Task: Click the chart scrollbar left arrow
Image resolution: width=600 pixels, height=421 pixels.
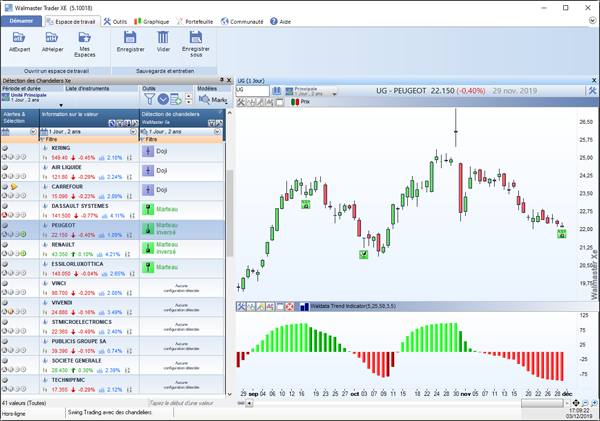Action: point(249,403)
